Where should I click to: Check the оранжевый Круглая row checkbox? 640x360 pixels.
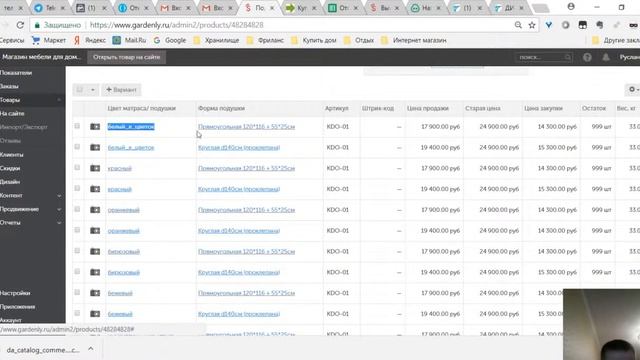click(x=77, y=230)
